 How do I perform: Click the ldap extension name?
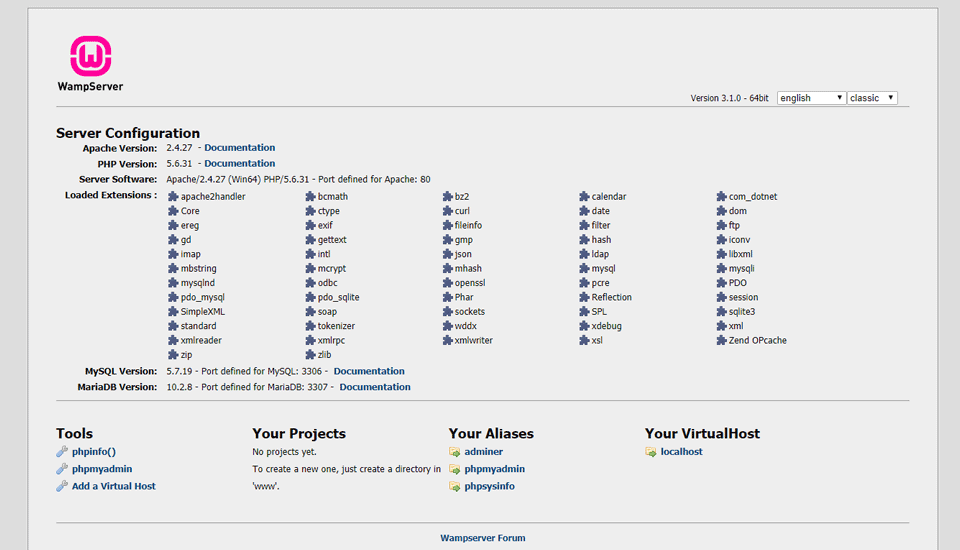600,254
